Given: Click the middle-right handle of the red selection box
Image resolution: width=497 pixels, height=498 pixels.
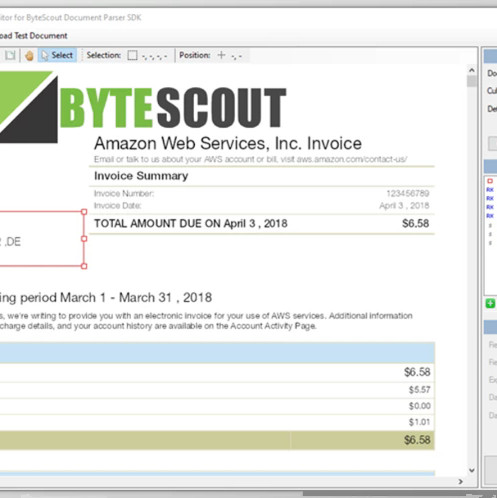Looking at the screenshot, I should [x=84, y=239].
